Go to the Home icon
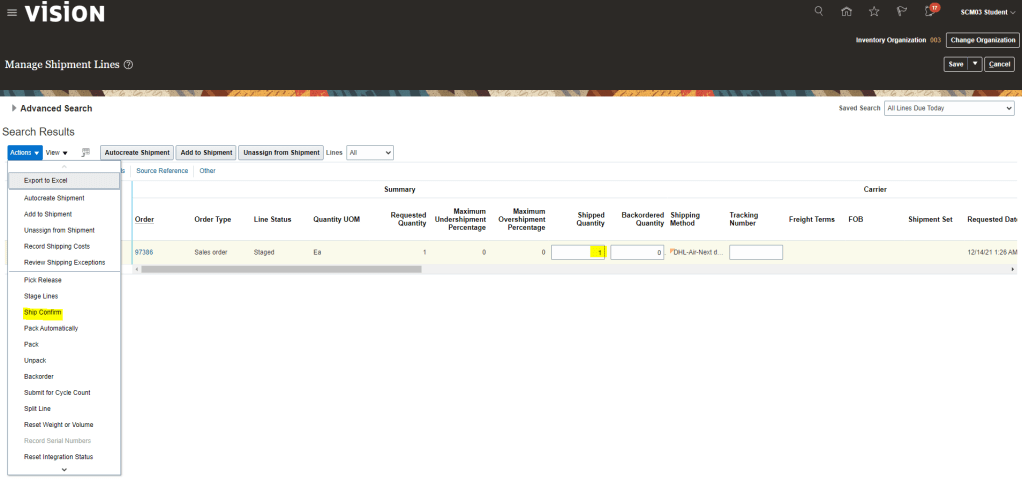 [x=847, y=12]
